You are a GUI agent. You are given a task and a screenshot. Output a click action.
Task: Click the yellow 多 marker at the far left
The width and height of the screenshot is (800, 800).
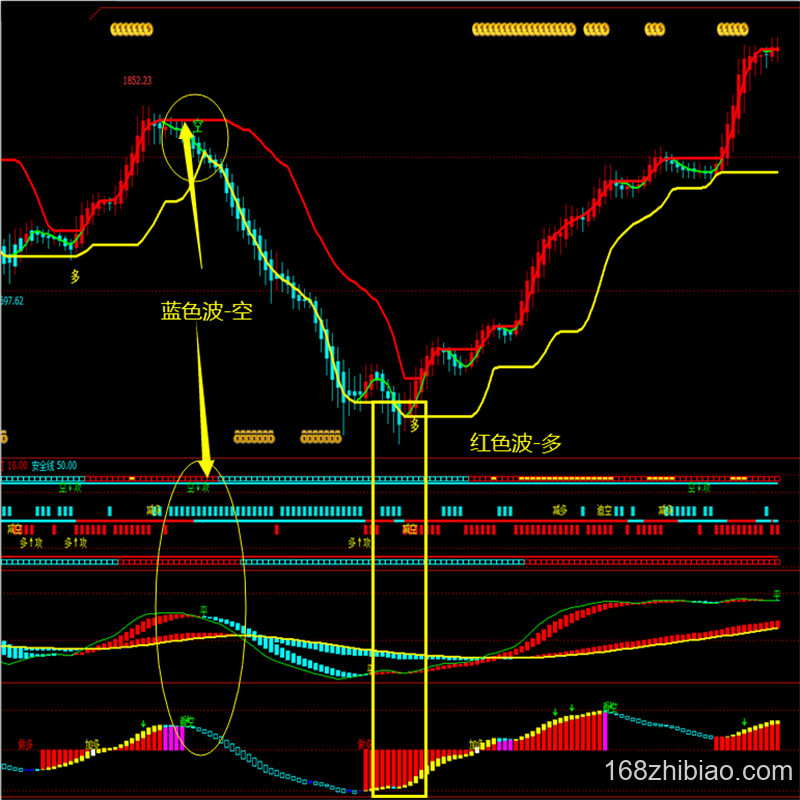click(x=75, y=273)
